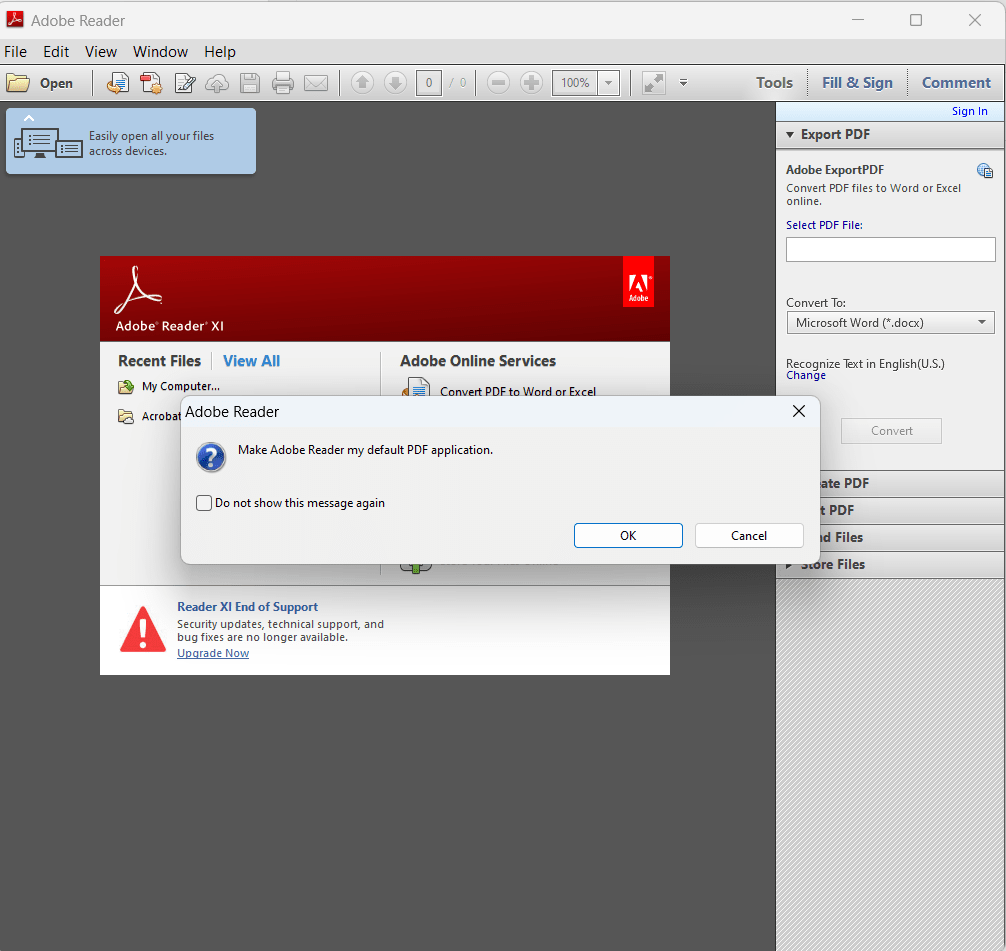Click the devices icon in the blue tip

pos(48,142)
